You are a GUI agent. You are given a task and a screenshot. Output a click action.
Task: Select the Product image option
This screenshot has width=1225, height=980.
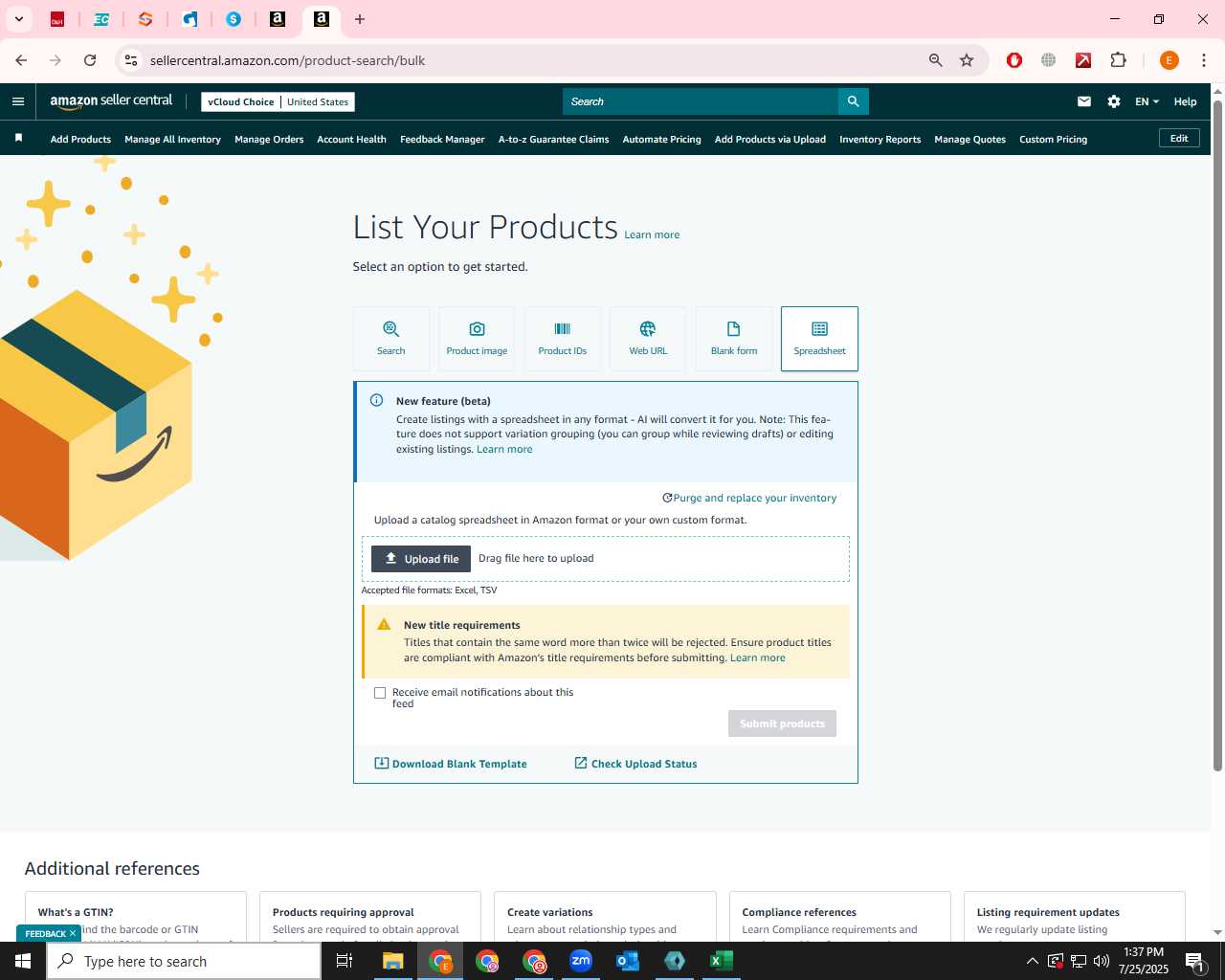477,339
